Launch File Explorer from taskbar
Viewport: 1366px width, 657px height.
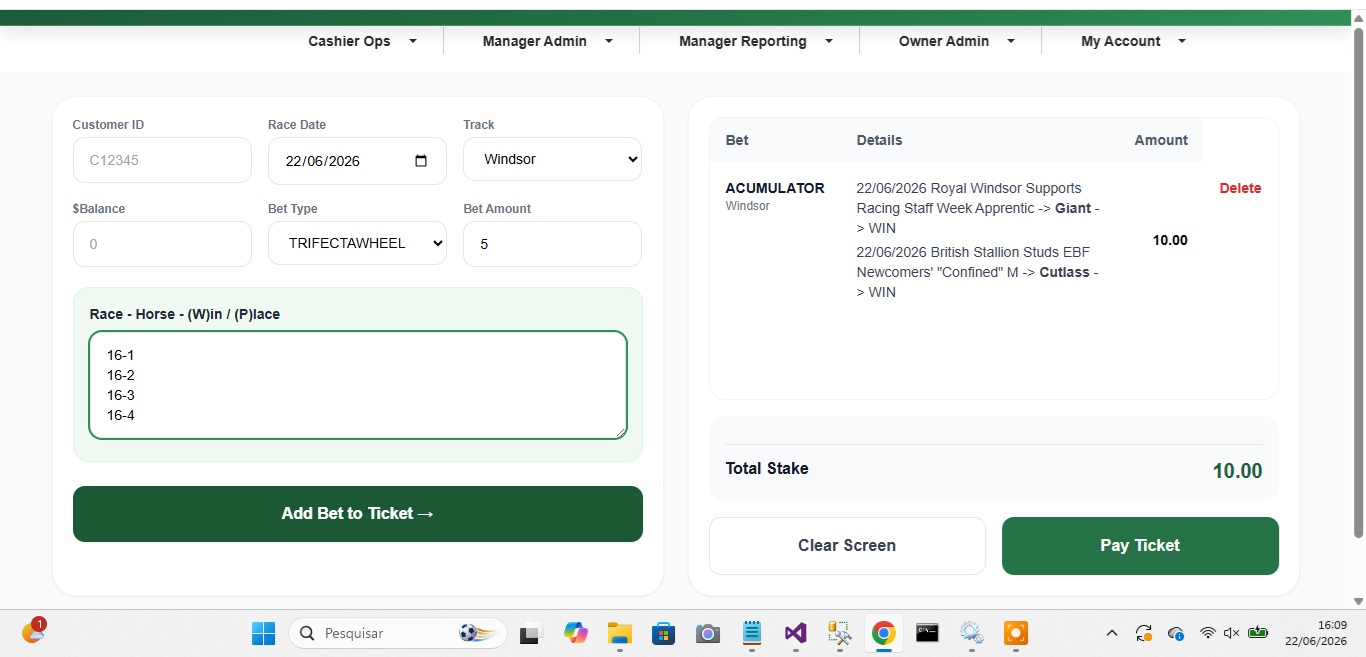pos(620,633)
